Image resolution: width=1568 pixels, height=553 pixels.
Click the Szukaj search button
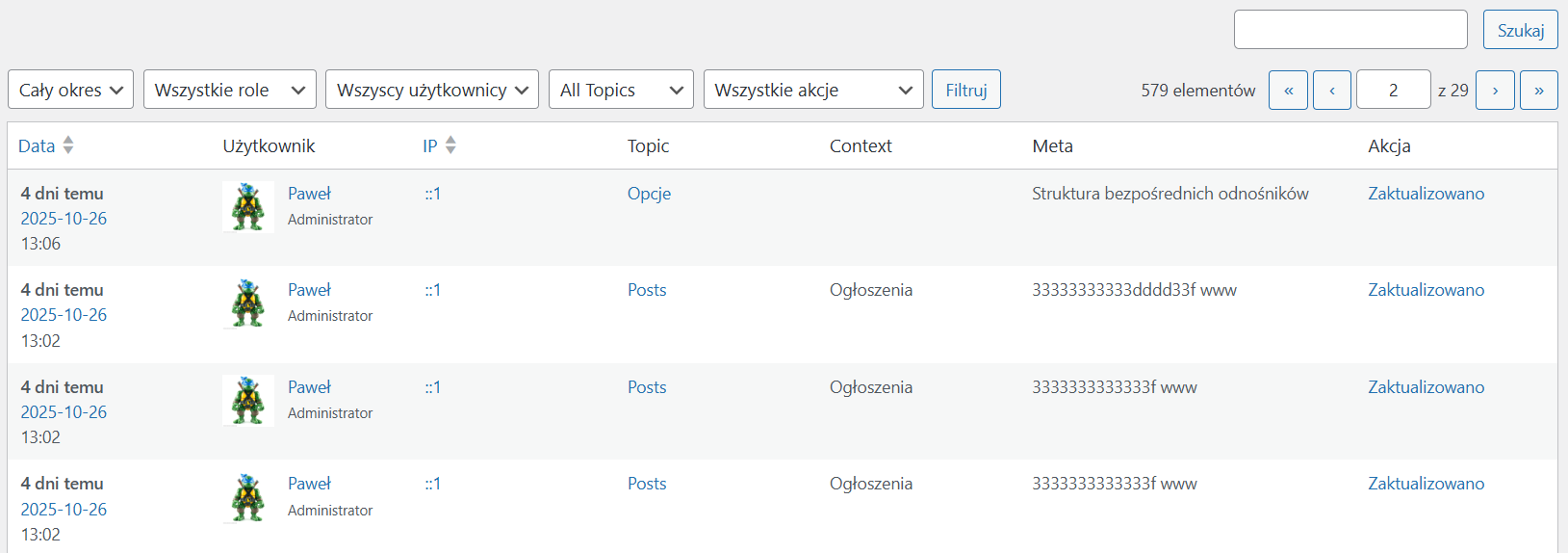tap(1520, 30)
